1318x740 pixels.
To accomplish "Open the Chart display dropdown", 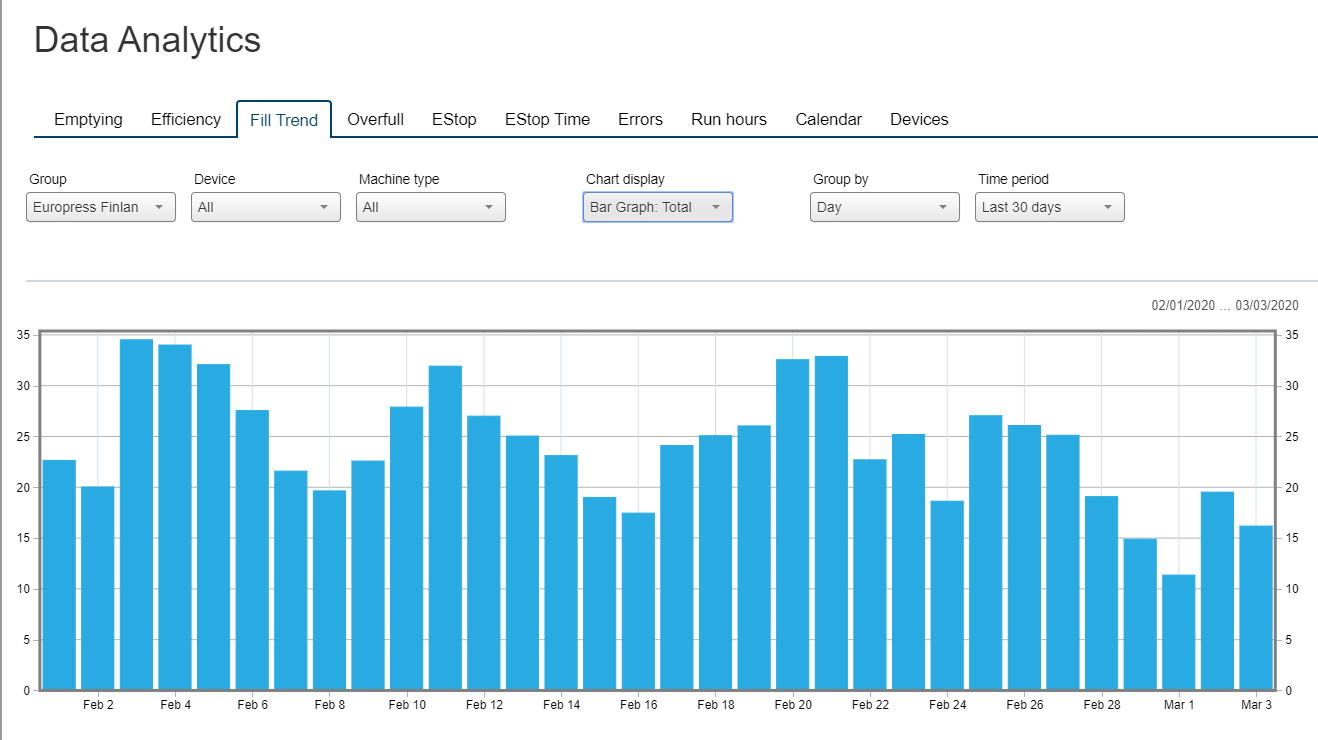I will [658, 207].
